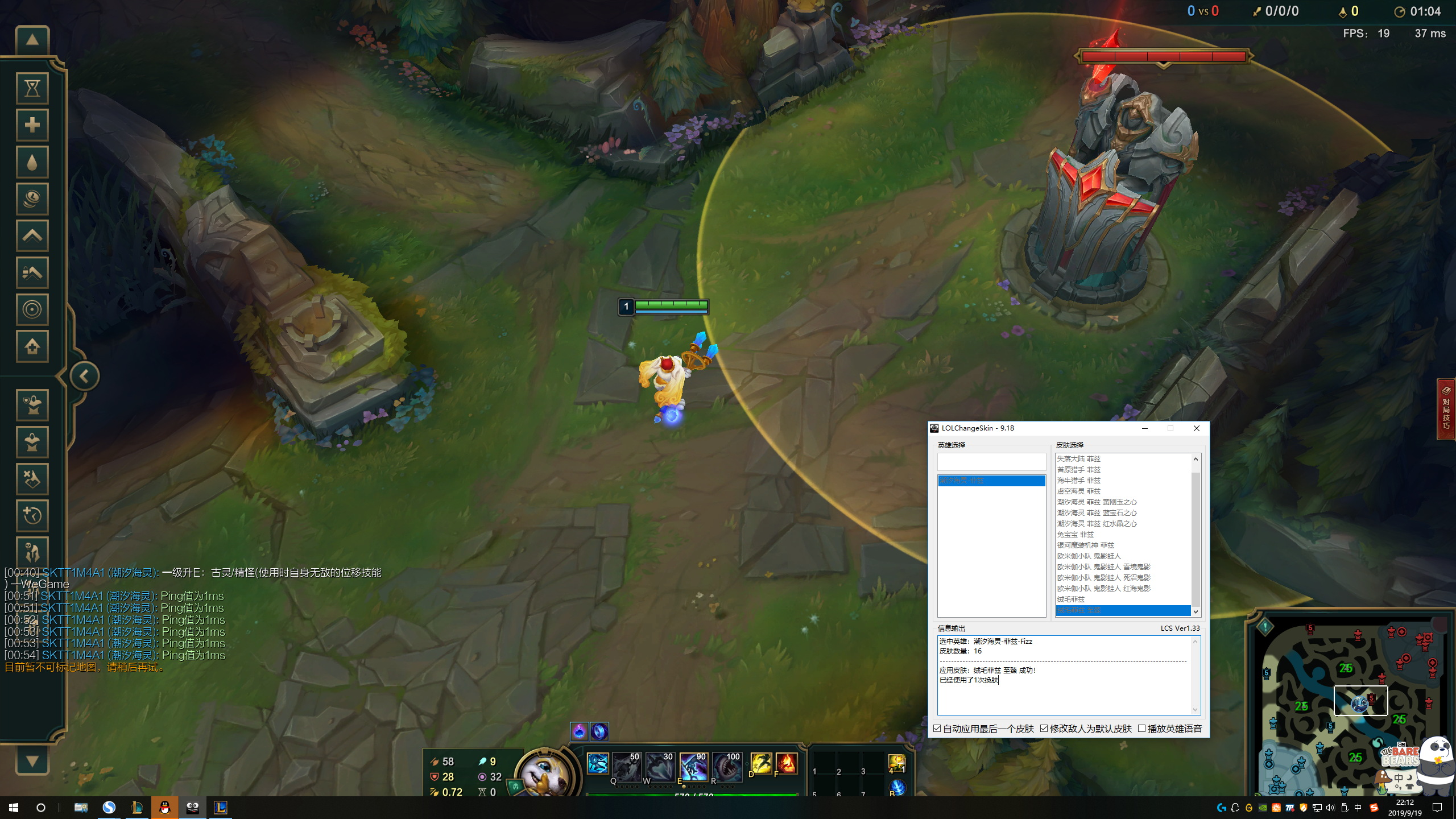This screenshot has width=1456, height=819.
Task: Click the plus icon in practice toolbar
Action: 32,125
